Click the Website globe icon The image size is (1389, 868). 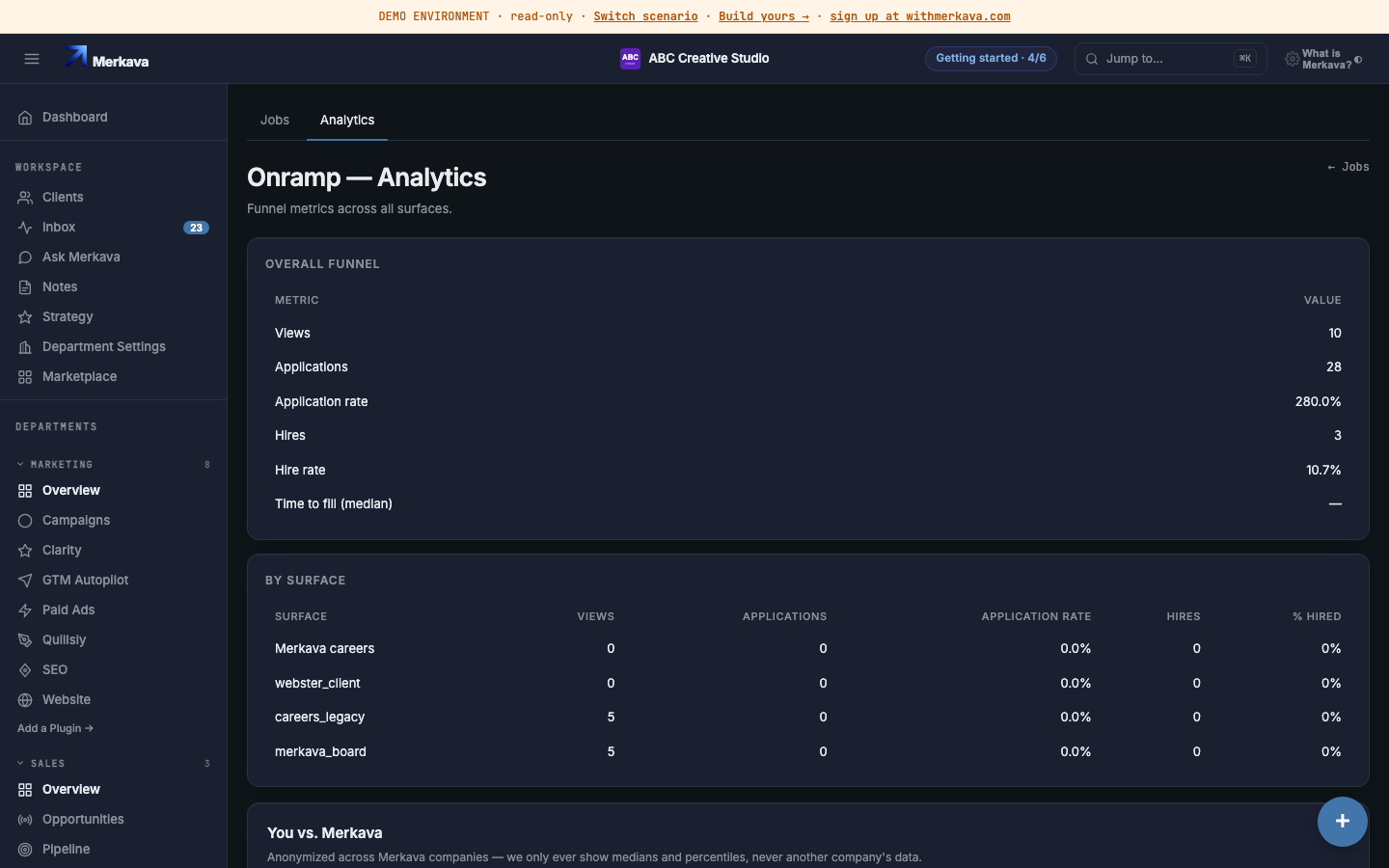click(25, 700)
